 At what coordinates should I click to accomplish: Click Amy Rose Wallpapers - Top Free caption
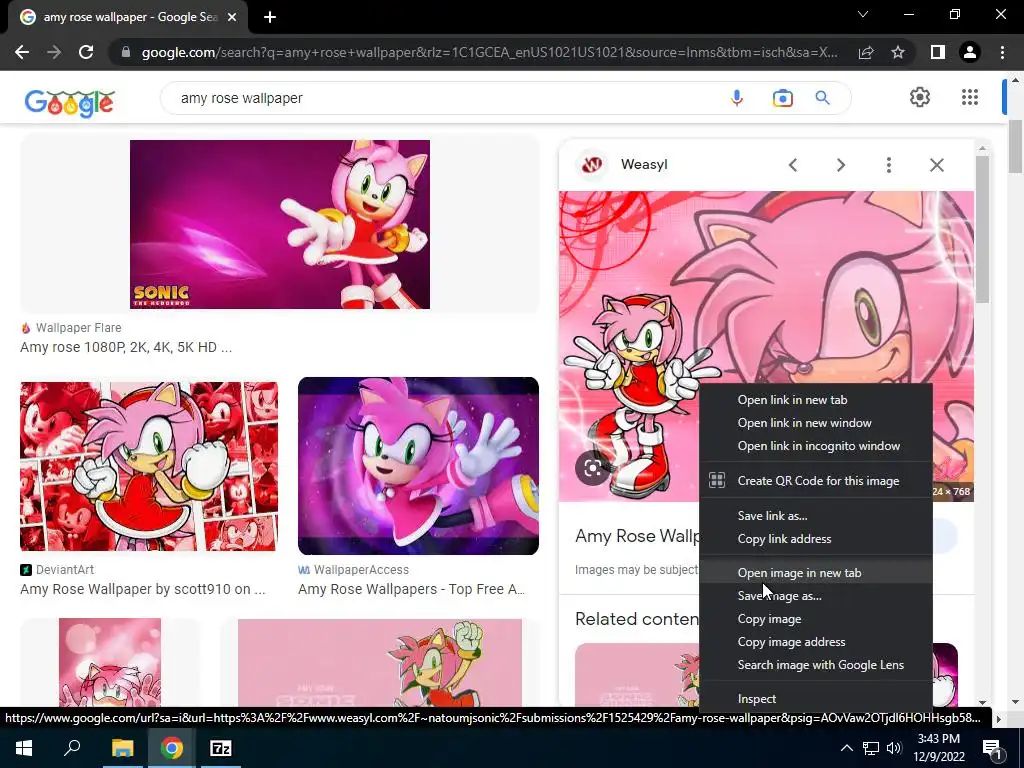411,589
